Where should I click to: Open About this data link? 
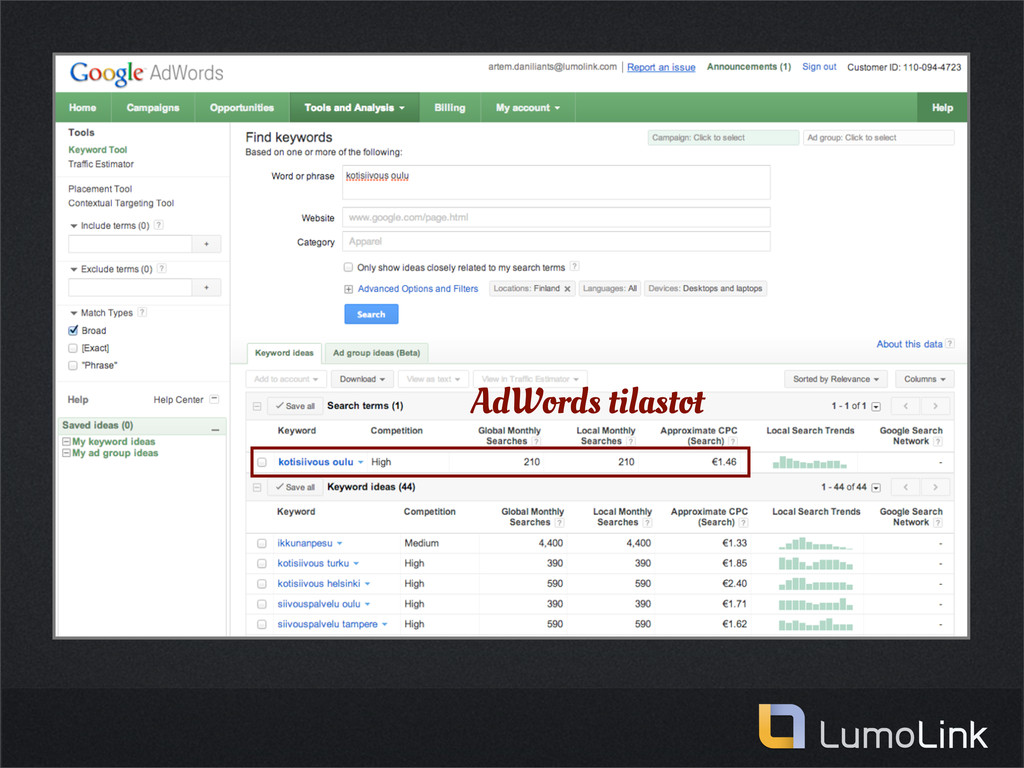tap(909, 344)
